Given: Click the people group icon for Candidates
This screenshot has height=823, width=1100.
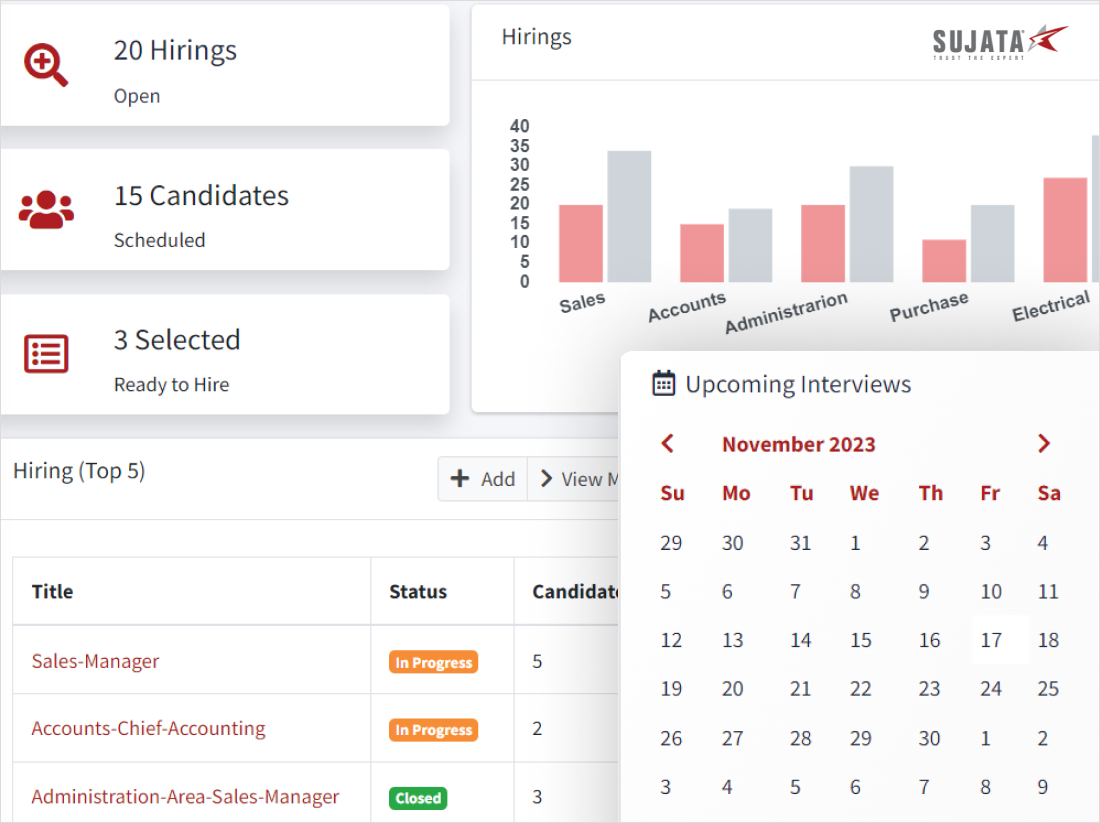Looking at the screenshot, I should (46, 210).
